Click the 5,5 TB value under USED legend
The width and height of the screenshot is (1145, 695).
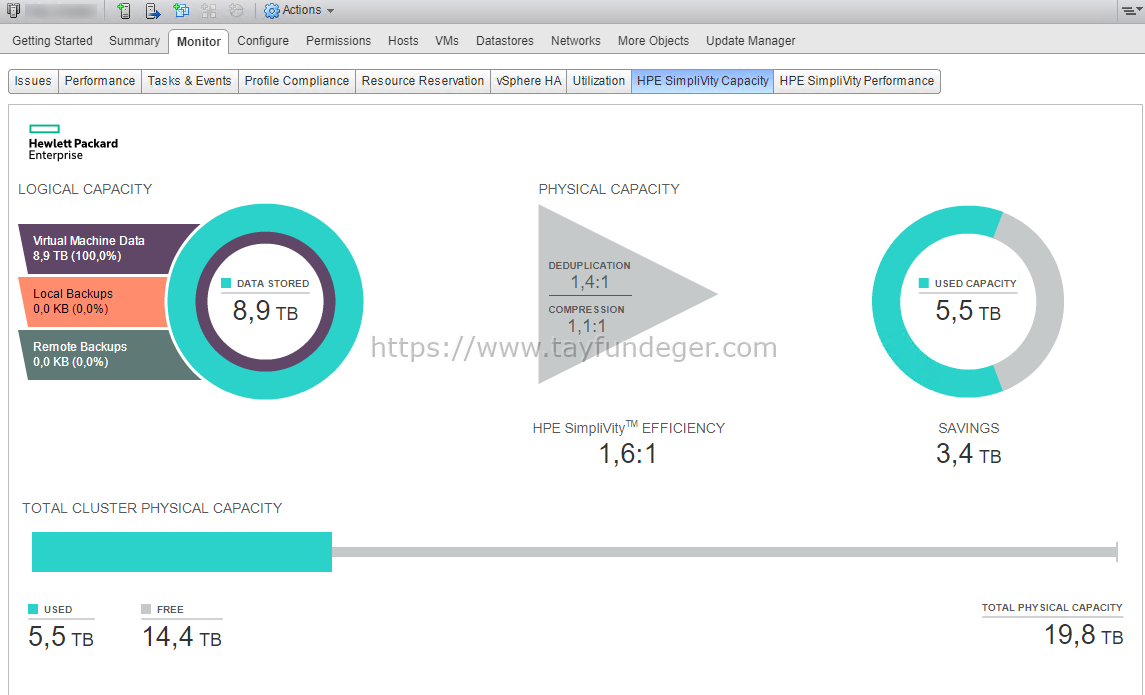61,637
